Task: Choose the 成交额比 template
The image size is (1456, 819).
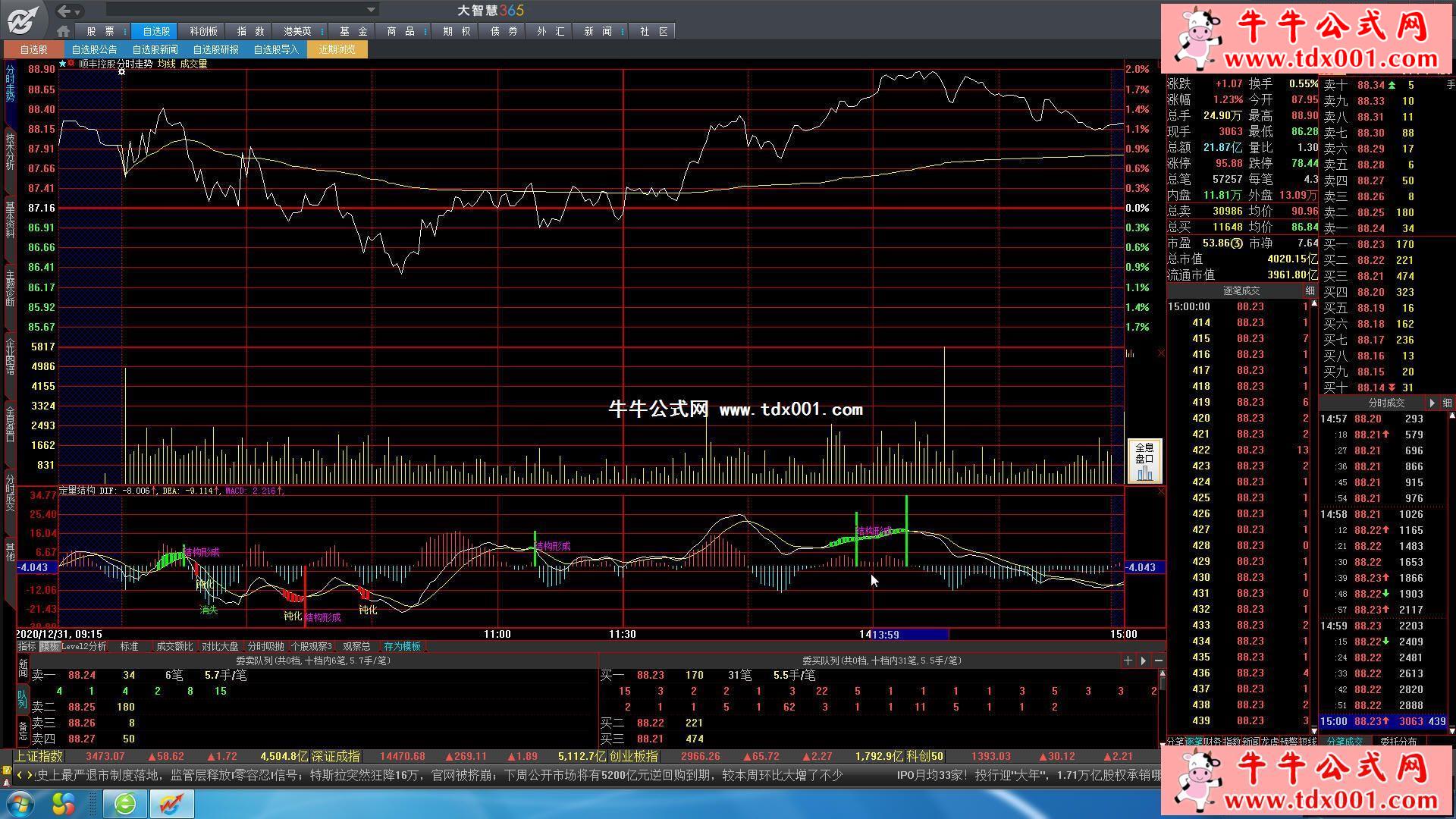Action: 174,646
